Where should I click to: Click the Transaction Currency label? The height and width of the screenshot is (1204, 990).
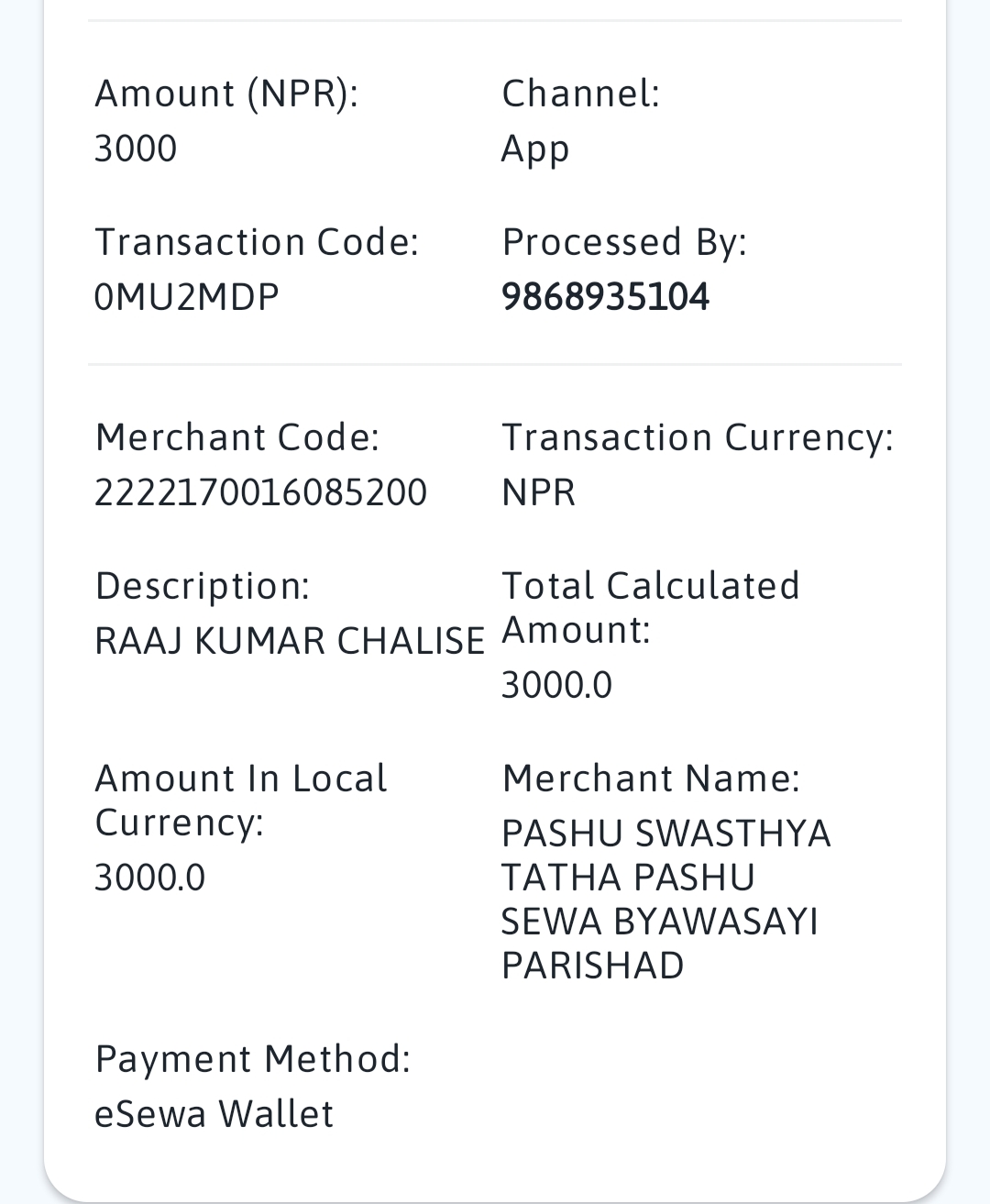coord(698,438)
